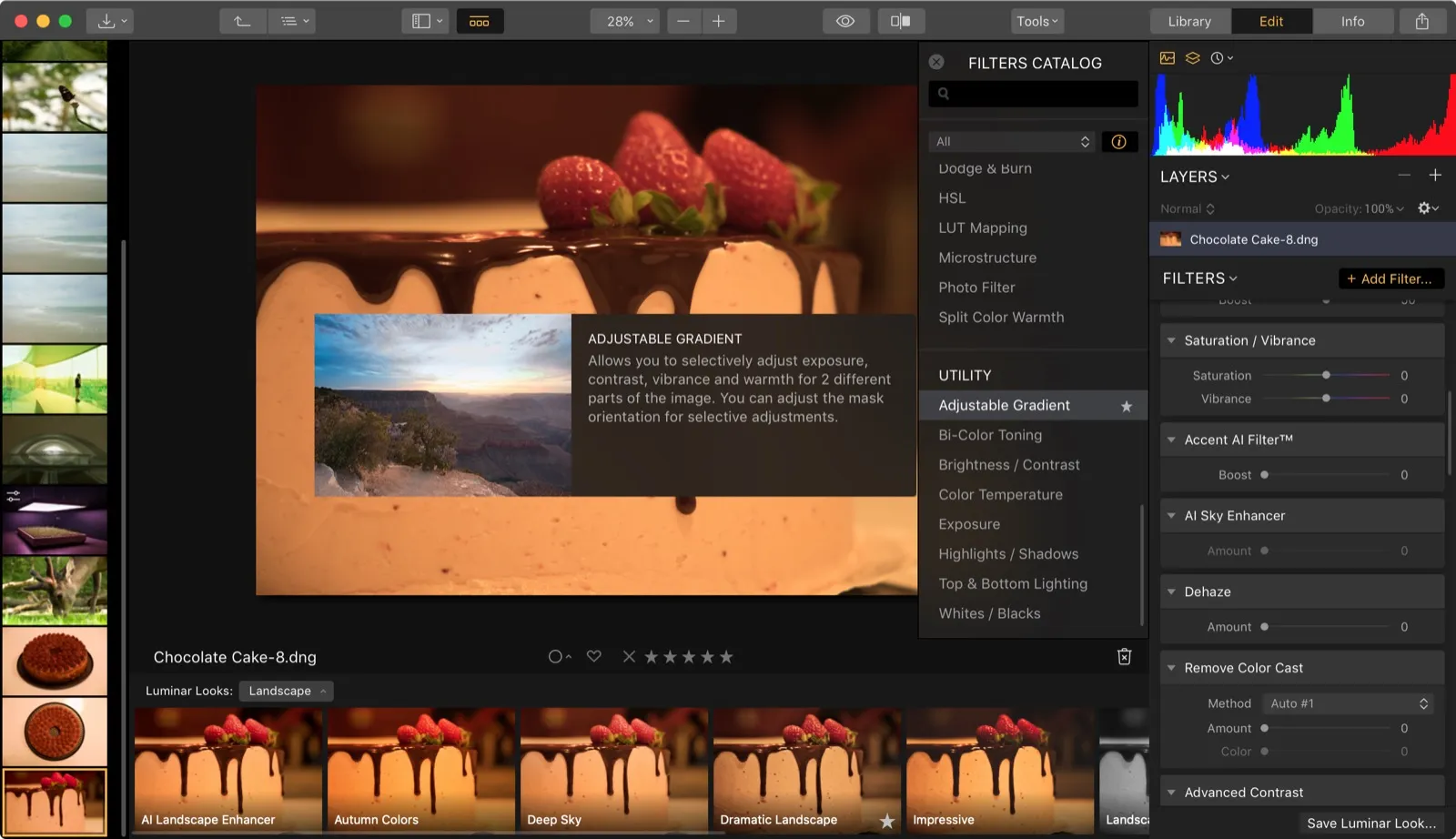Adjust the Saturation slider handle
Viewport: 1456px width, 839px height.
tap(1326, 375)
